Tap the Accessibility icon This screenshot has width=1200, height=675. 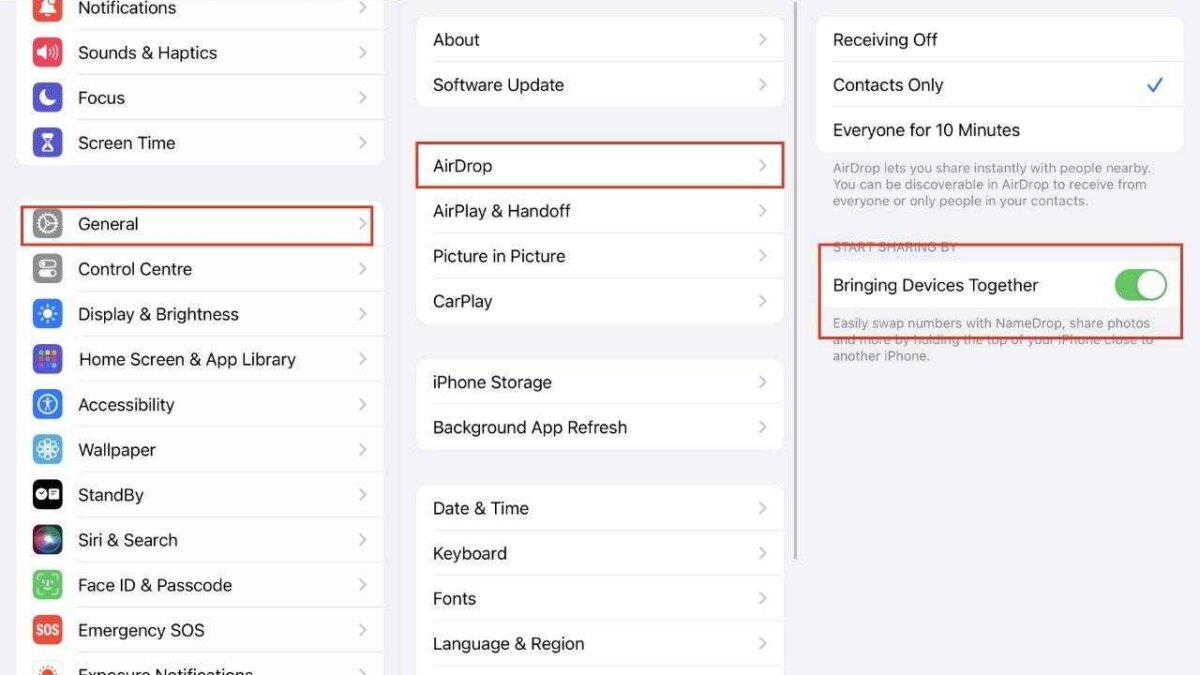[x=47, y=404]
